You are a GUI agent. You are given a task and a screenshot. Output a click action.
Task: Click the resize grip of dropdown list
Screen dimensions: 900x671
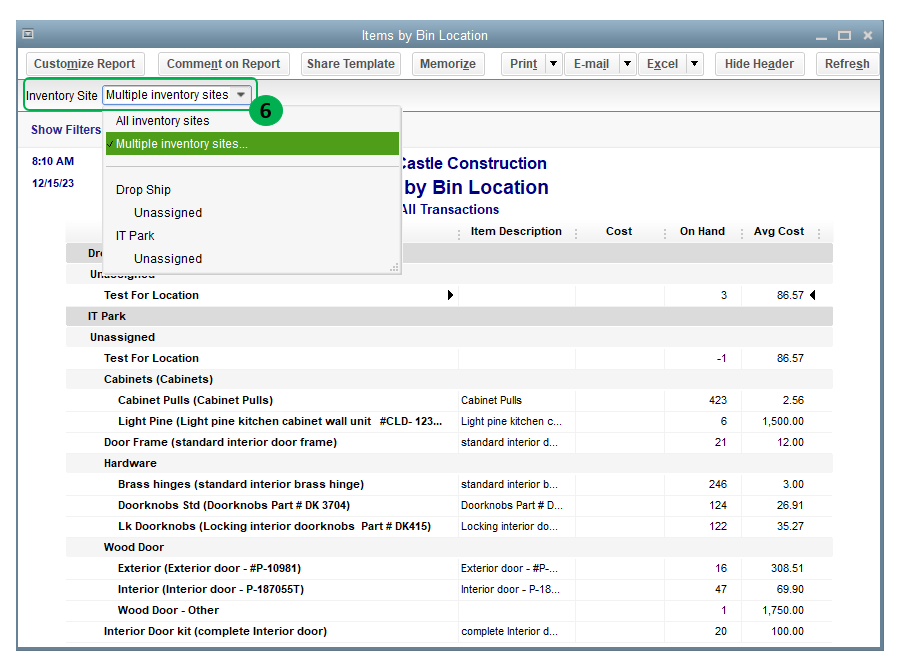394,267
